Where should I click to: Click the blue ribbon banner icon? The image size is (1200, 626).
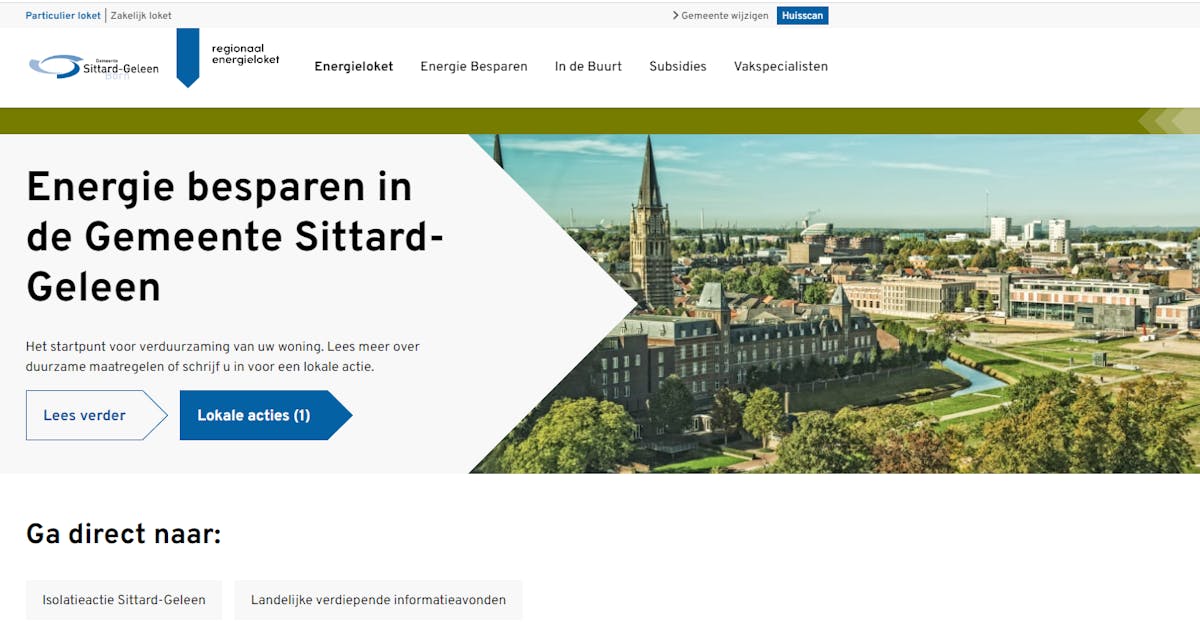point(188,57)
